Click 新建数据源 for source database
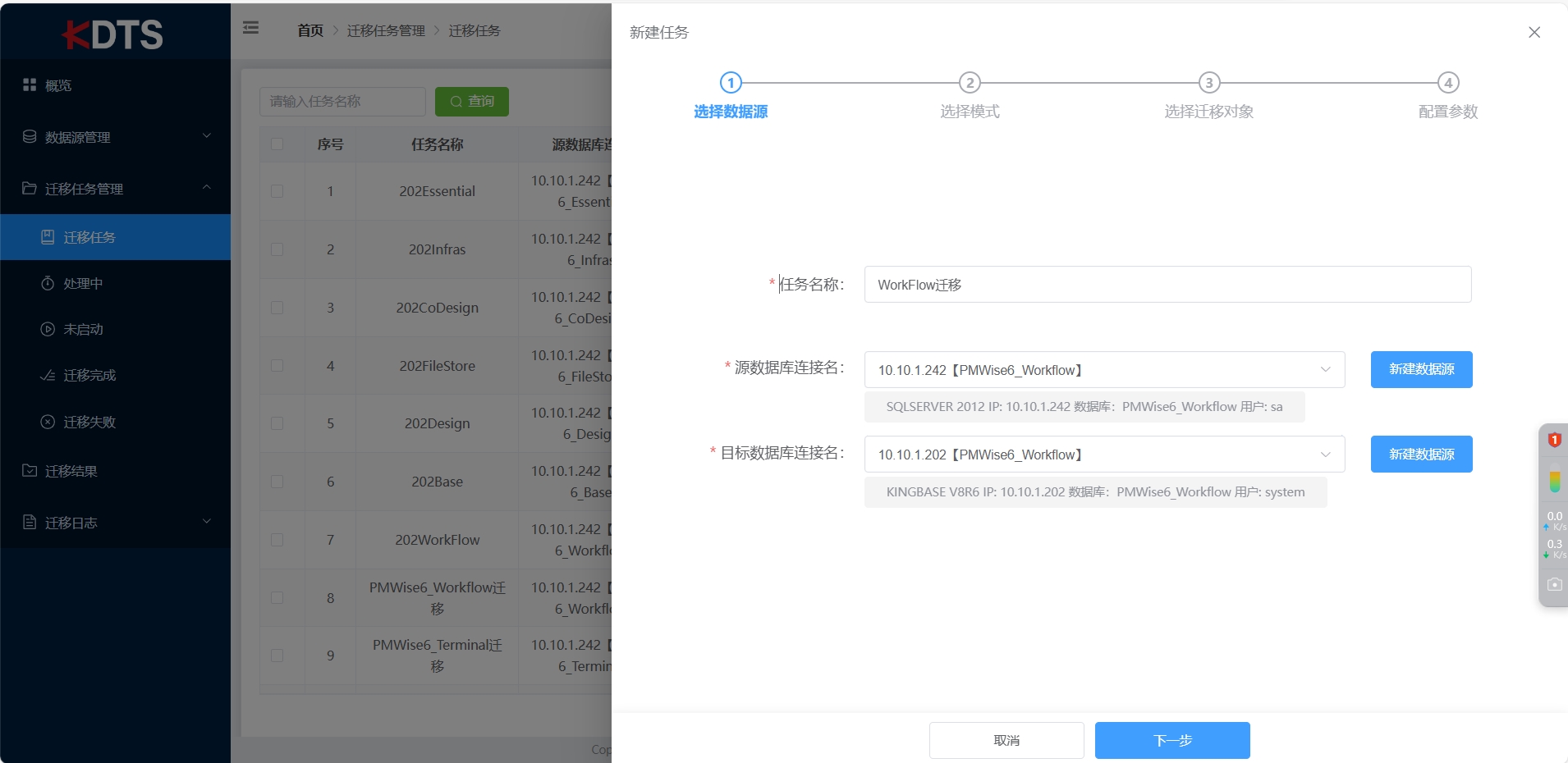1568x763 pixels. pos(1421,369)
